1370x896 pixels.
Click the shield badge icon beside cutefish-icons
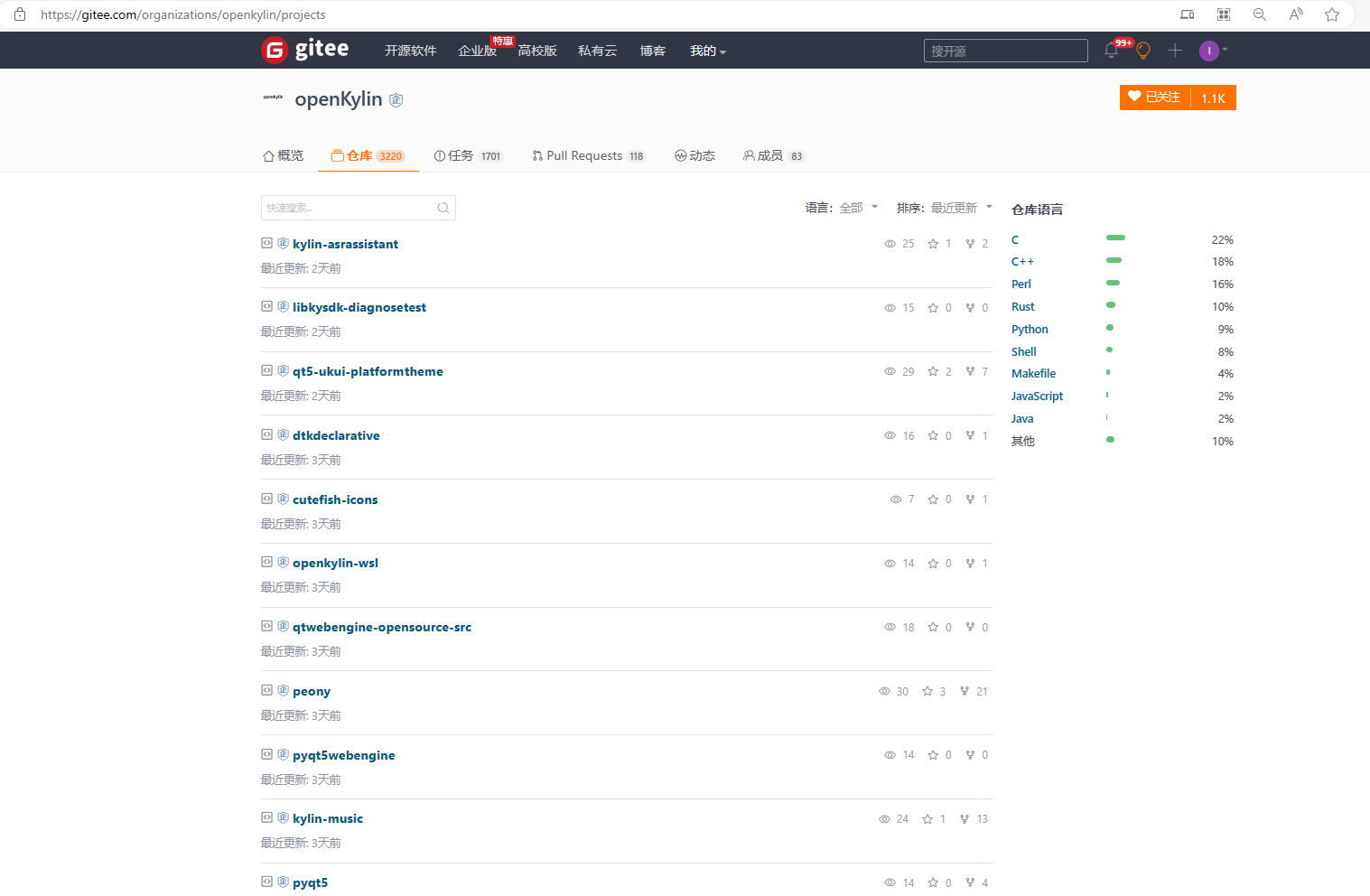point(283,499)
